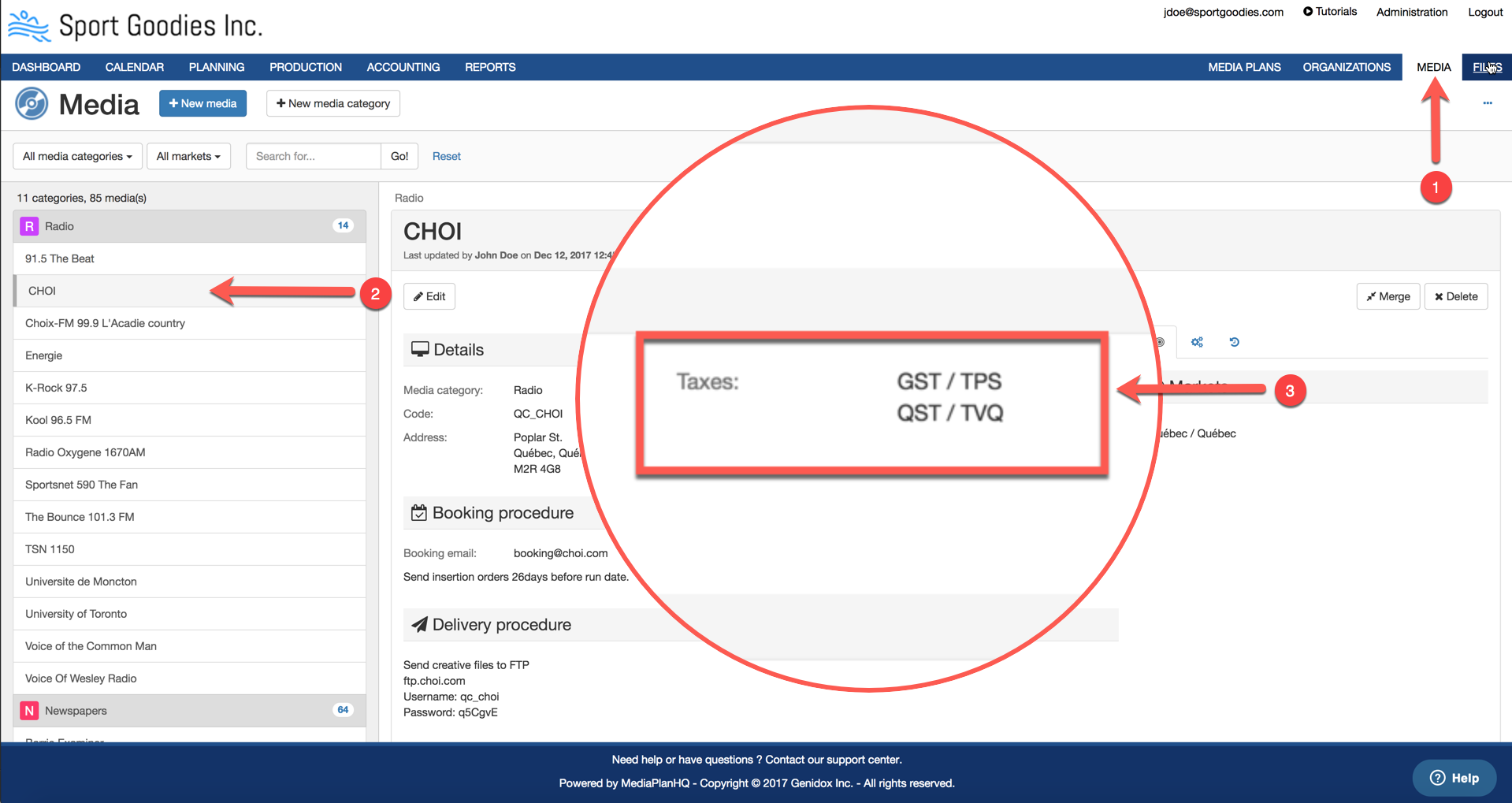Click the Search for input field
The width and height of the screenshot is (1512, 803).
(x=314, y=156)
